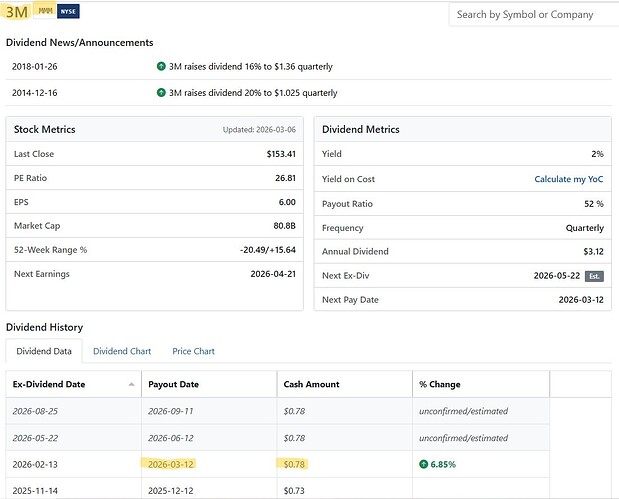The height and width of the screenshot is (499, 619).
Task: Click Market Cap value 80.8B
Action: click(285, 226)
